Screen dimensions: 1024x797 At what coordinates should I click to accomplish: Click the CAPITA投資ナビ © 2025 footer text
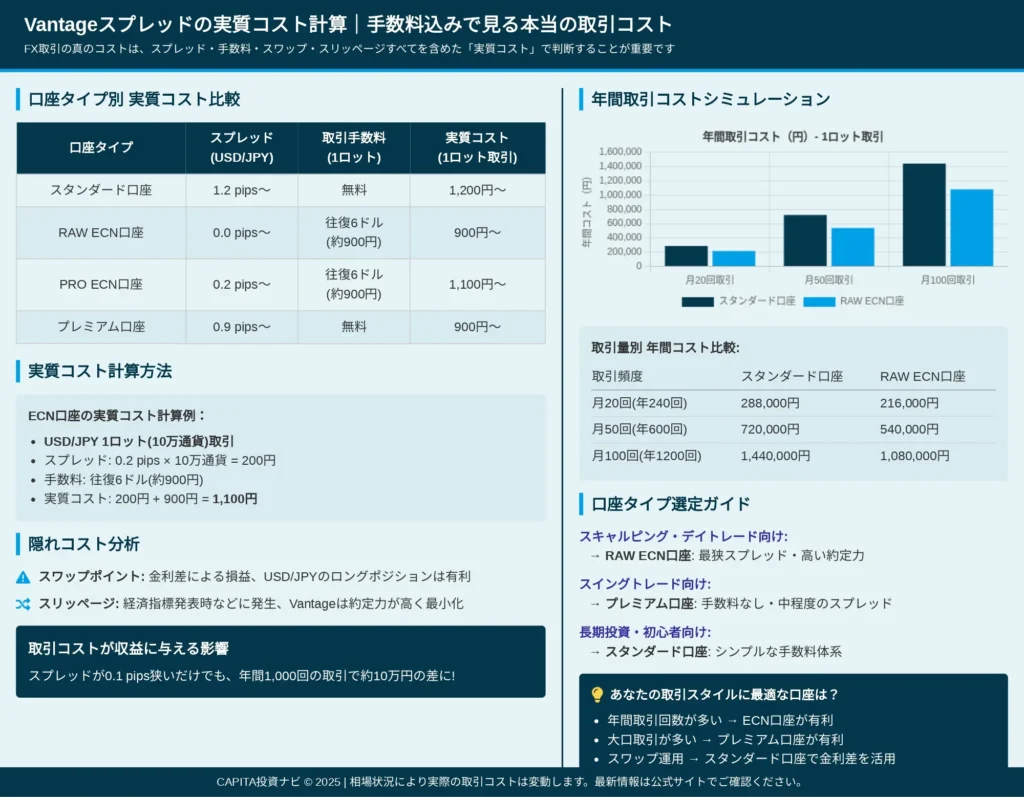(279, 782)
